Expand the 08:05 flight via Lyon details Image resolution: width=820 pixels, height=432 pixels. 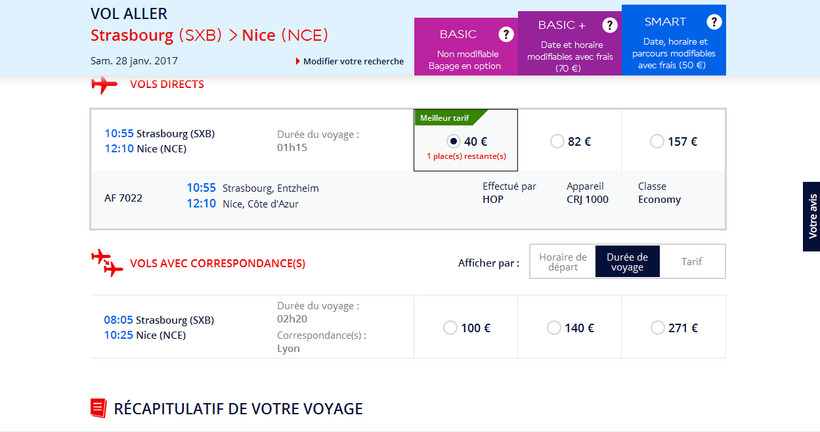pos(159,327)
